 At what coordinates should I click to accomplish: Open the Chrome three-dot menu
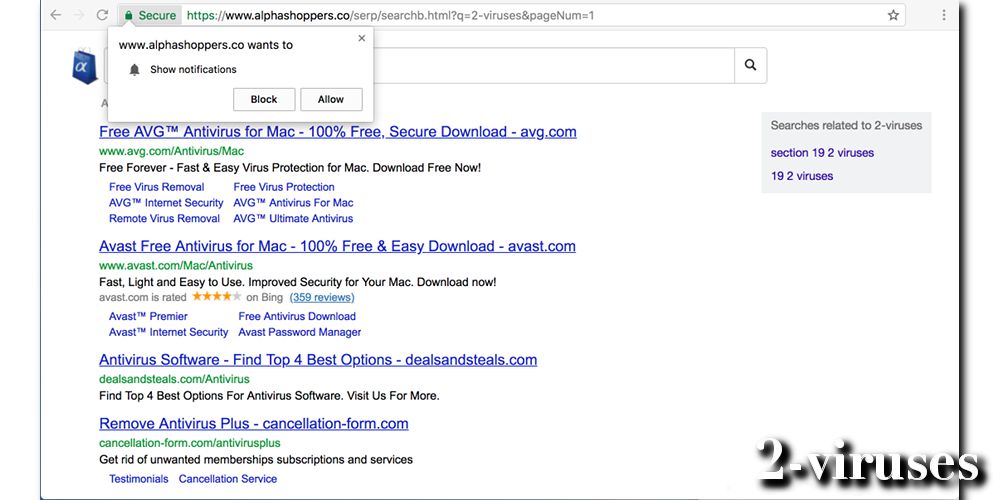coord(943,15)
